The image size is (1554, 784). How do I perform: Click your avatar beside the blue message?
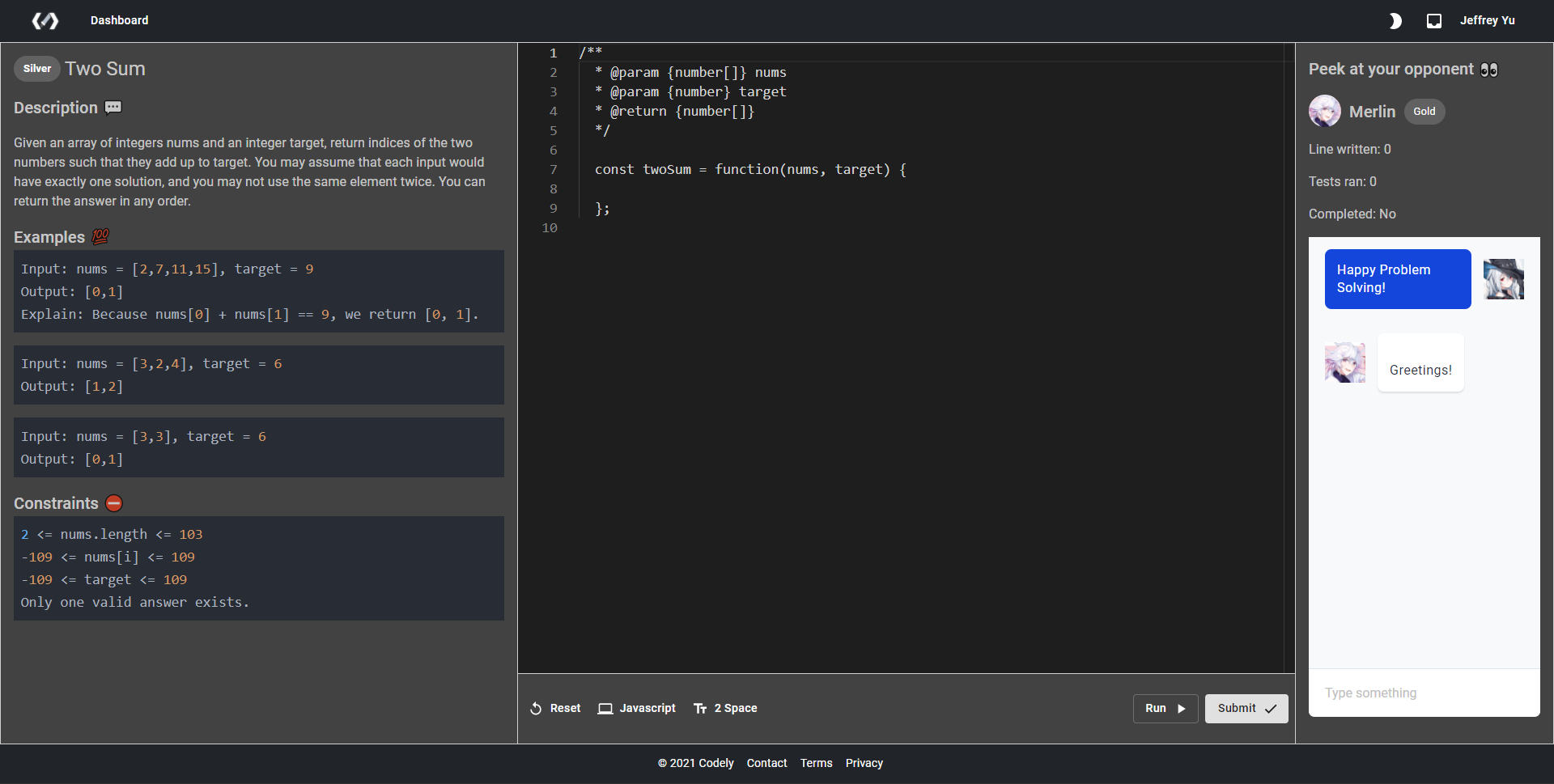(1504, 279)
